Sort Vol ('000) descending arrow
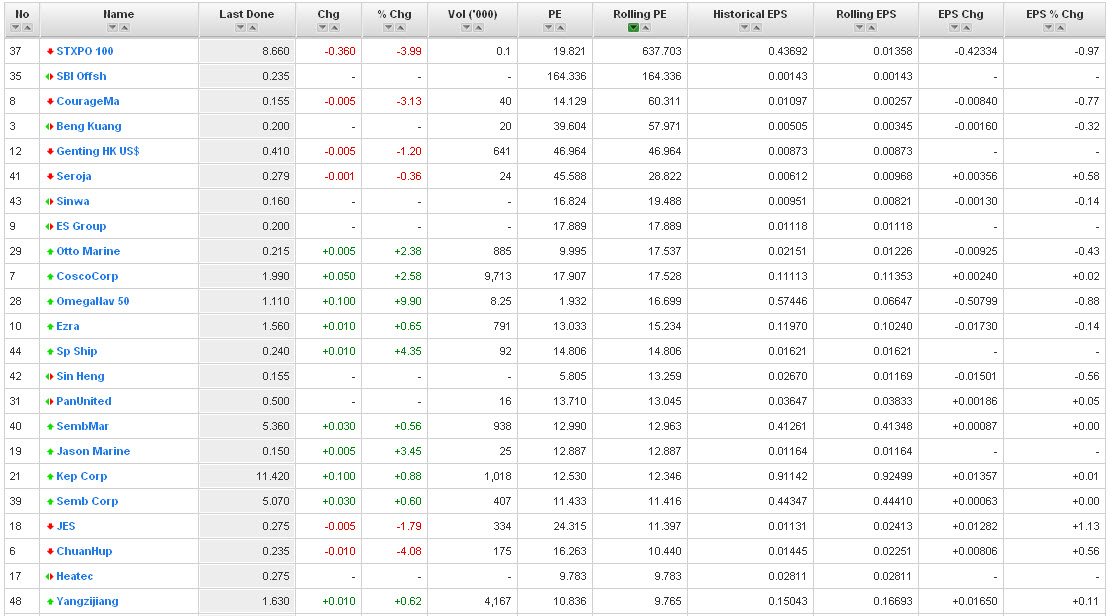The height and width of the screenshot is (616, 1108). 466,28
